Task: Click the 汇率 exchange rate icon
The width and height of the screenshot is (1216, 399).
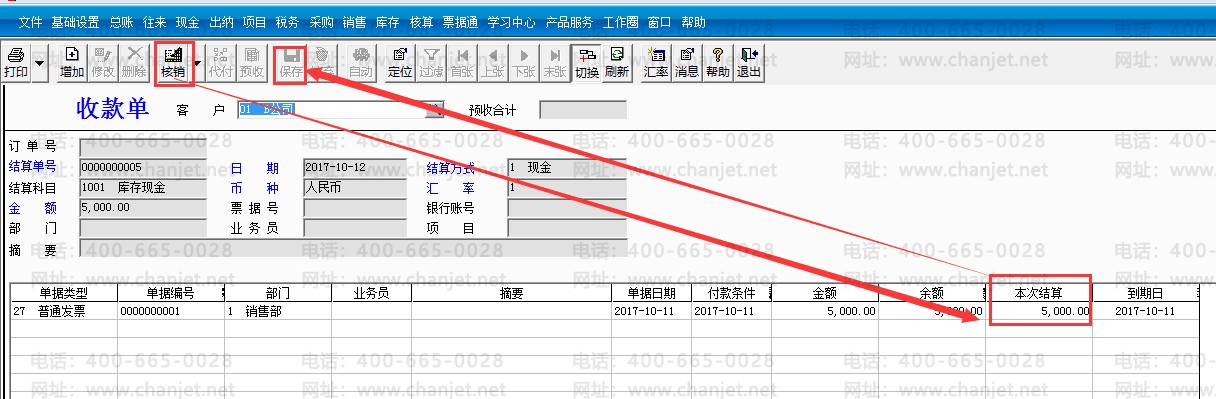Action: click(x=657, y=62)
